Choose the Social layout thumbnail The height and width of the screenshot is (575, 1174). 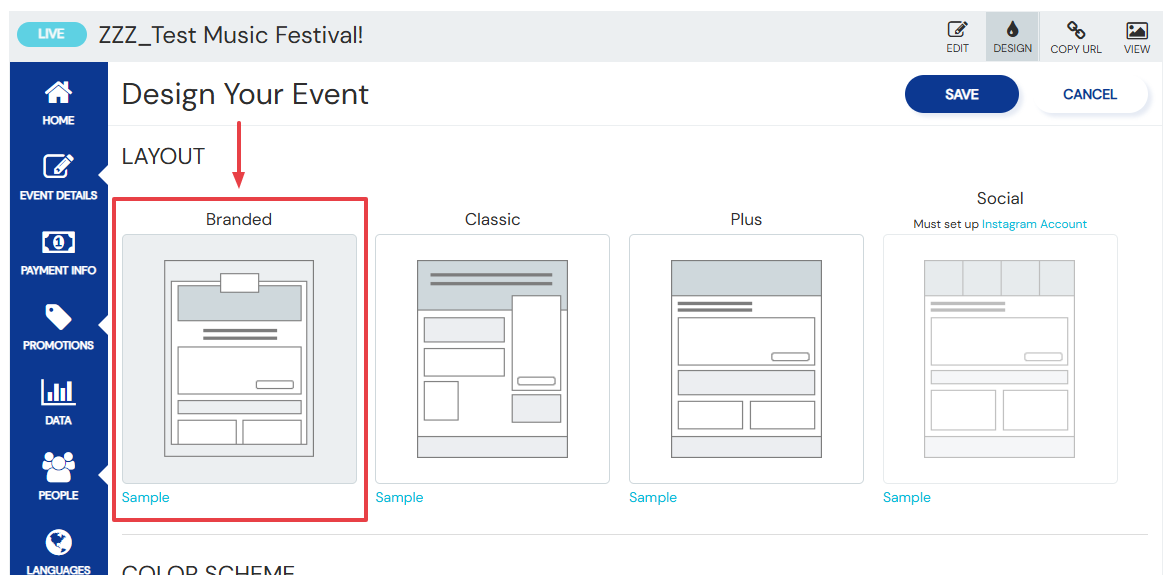point(1000,359)
